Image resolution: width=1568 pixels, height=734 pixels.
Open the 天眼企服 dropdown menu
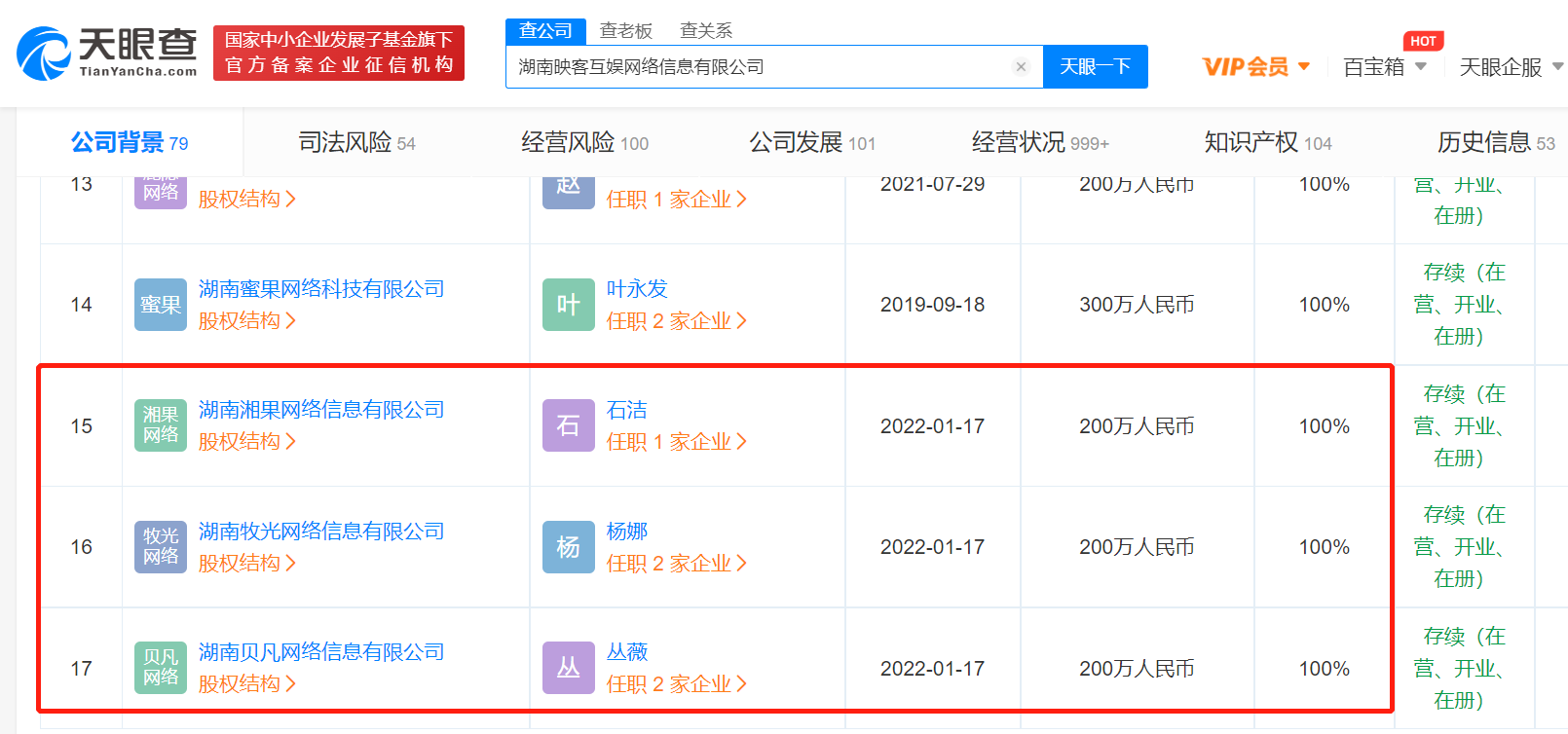[1511, 67]
